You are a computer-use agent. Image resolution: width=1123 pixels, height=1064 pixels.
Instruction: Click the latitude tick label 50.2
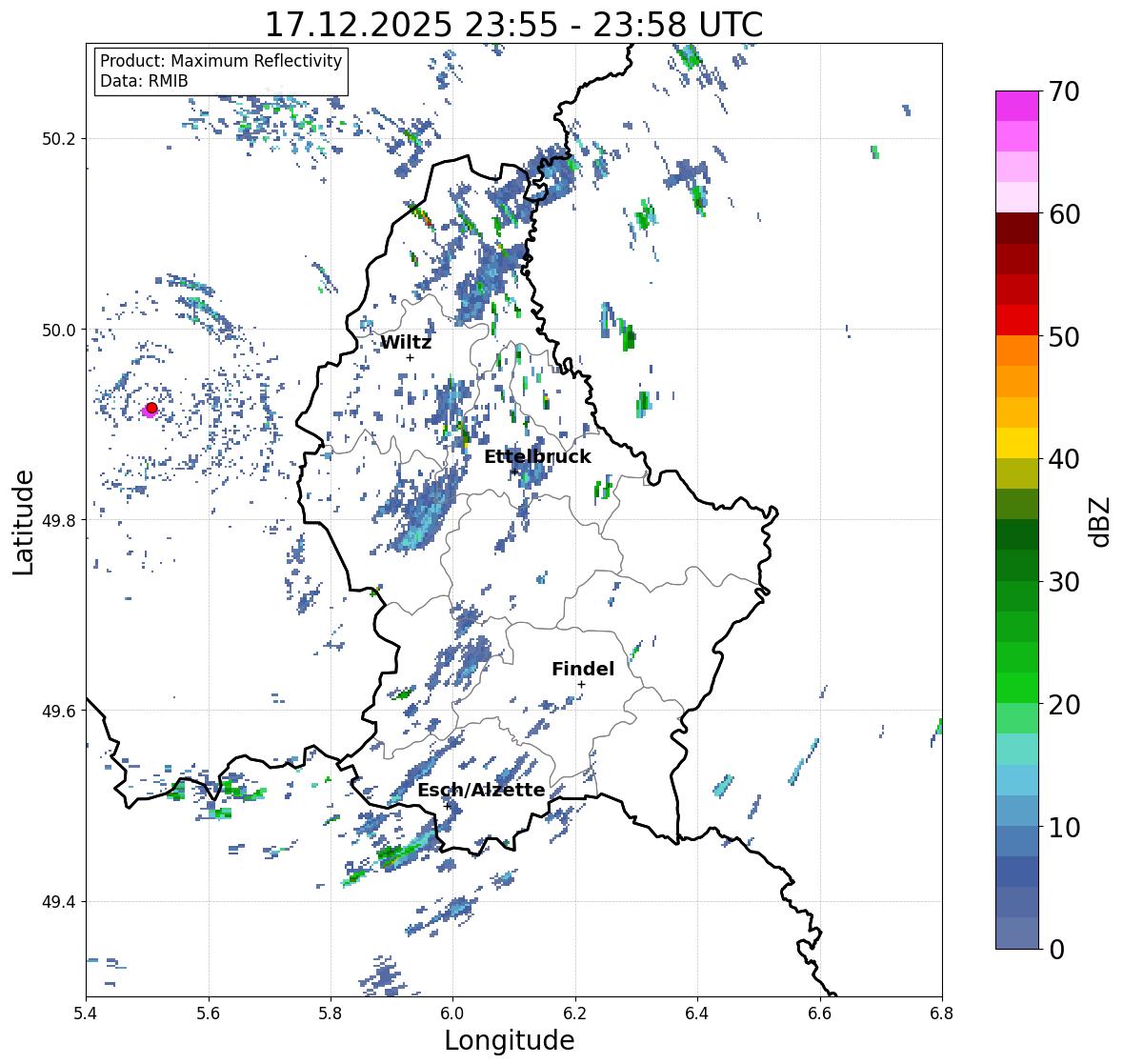click(59, 139)
